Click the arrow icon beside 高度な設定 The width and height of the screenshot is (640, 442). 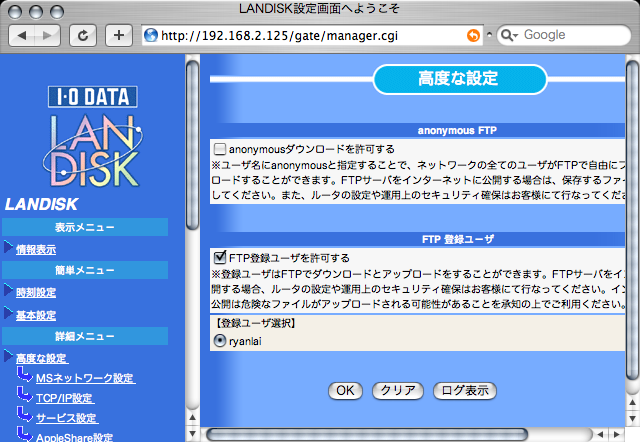point(8,356)
